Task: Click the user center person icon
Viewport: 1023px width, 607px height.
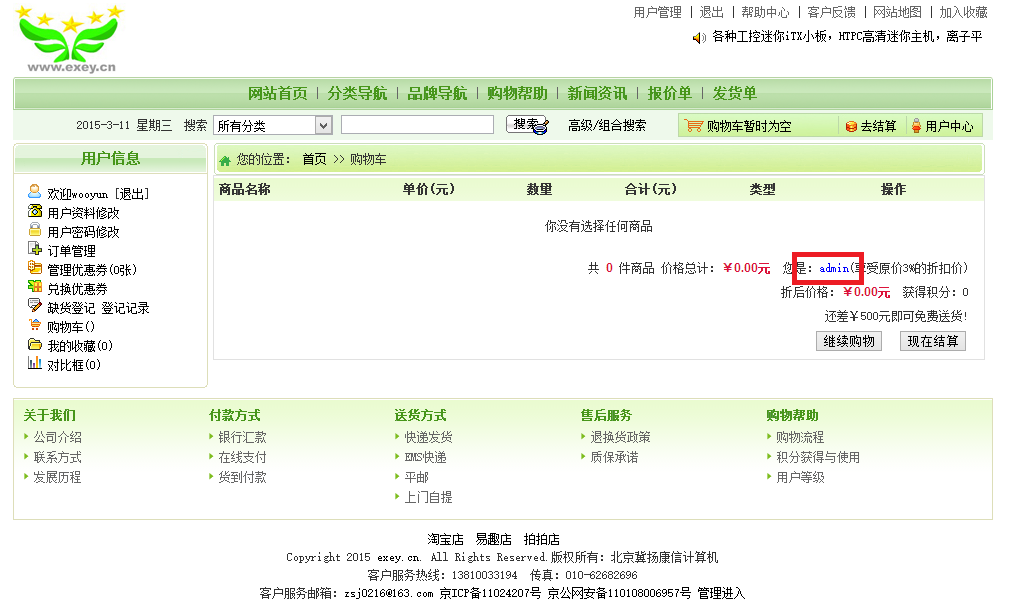Action: [x=916, y=126]
